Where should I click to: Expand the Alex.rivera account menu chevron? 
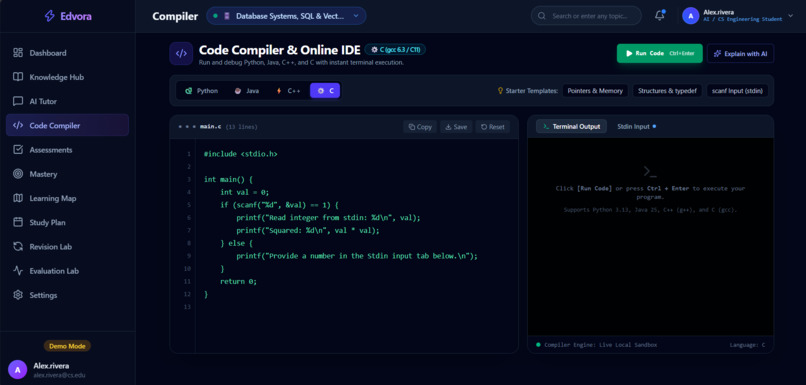791,16
